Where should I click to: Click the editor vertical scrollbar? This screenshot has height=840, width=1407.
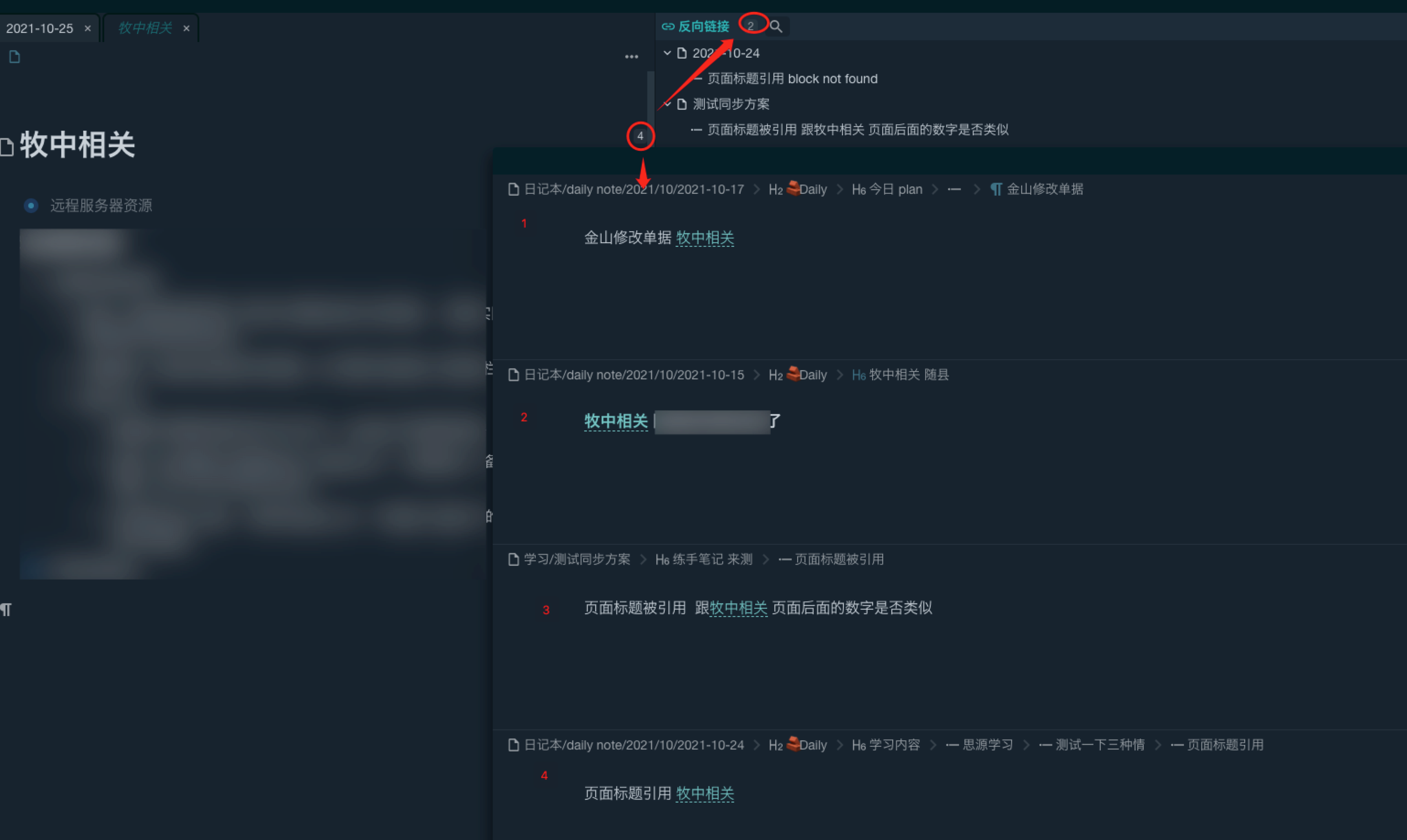[650, 107]
